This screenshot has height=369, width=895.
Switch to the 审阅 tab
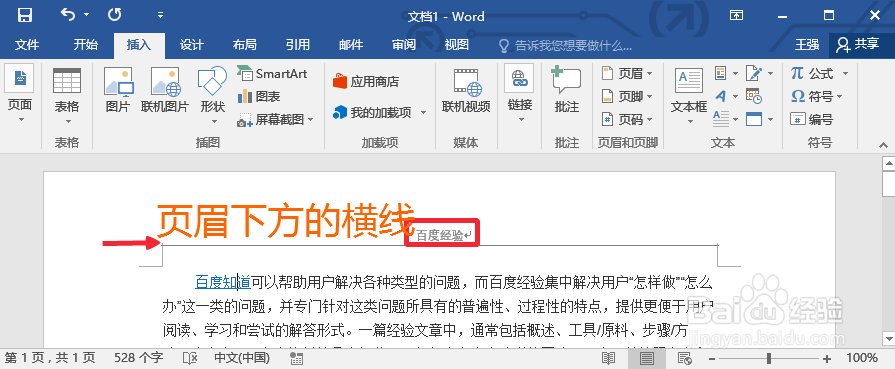(404, 45)
